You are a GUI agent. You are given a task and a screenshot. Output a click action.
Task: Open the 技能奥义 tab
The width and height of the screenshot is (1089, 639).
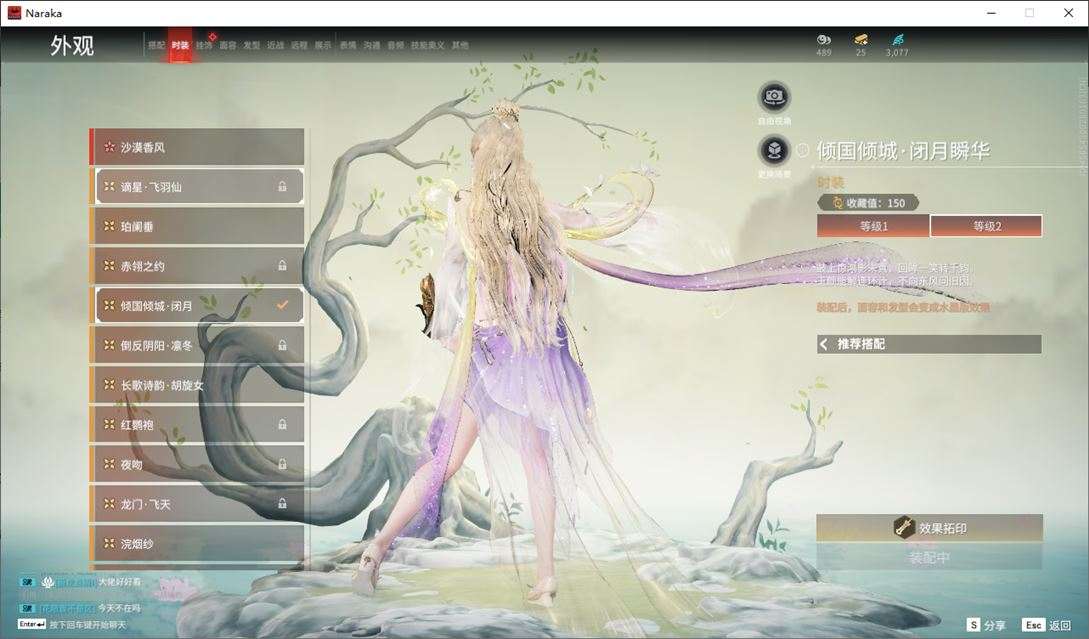click(427, 45)
